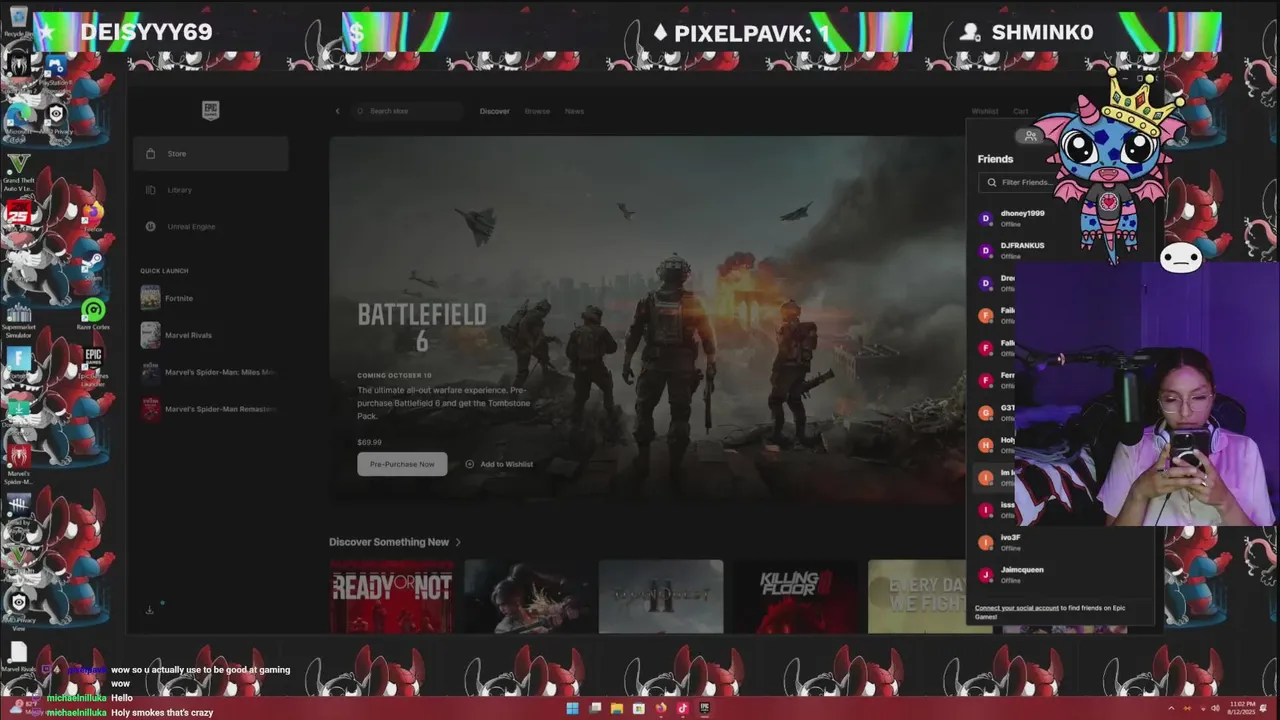
Task: Open volume control in system tray
Action: tap(1213, 708)
